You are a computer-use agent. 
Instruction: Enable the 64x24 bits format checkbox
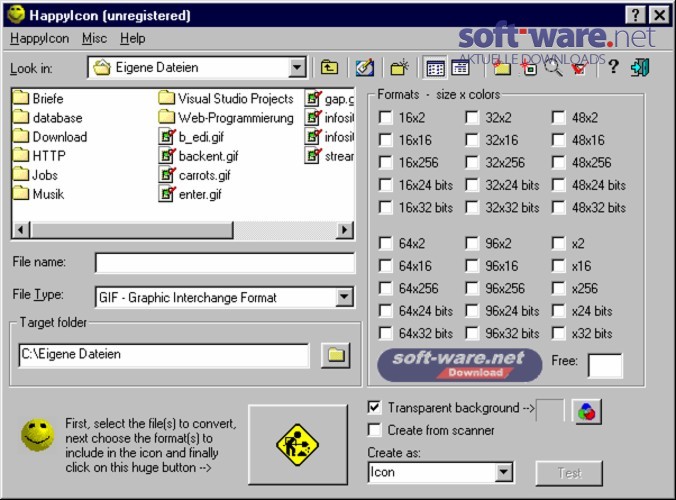pos(385,311)
